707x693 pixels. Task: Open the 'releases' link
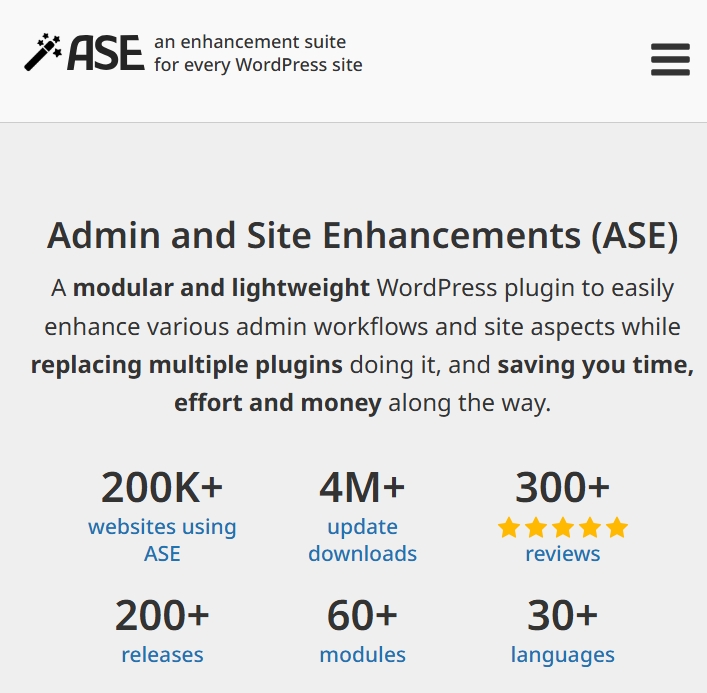(162, 655)
